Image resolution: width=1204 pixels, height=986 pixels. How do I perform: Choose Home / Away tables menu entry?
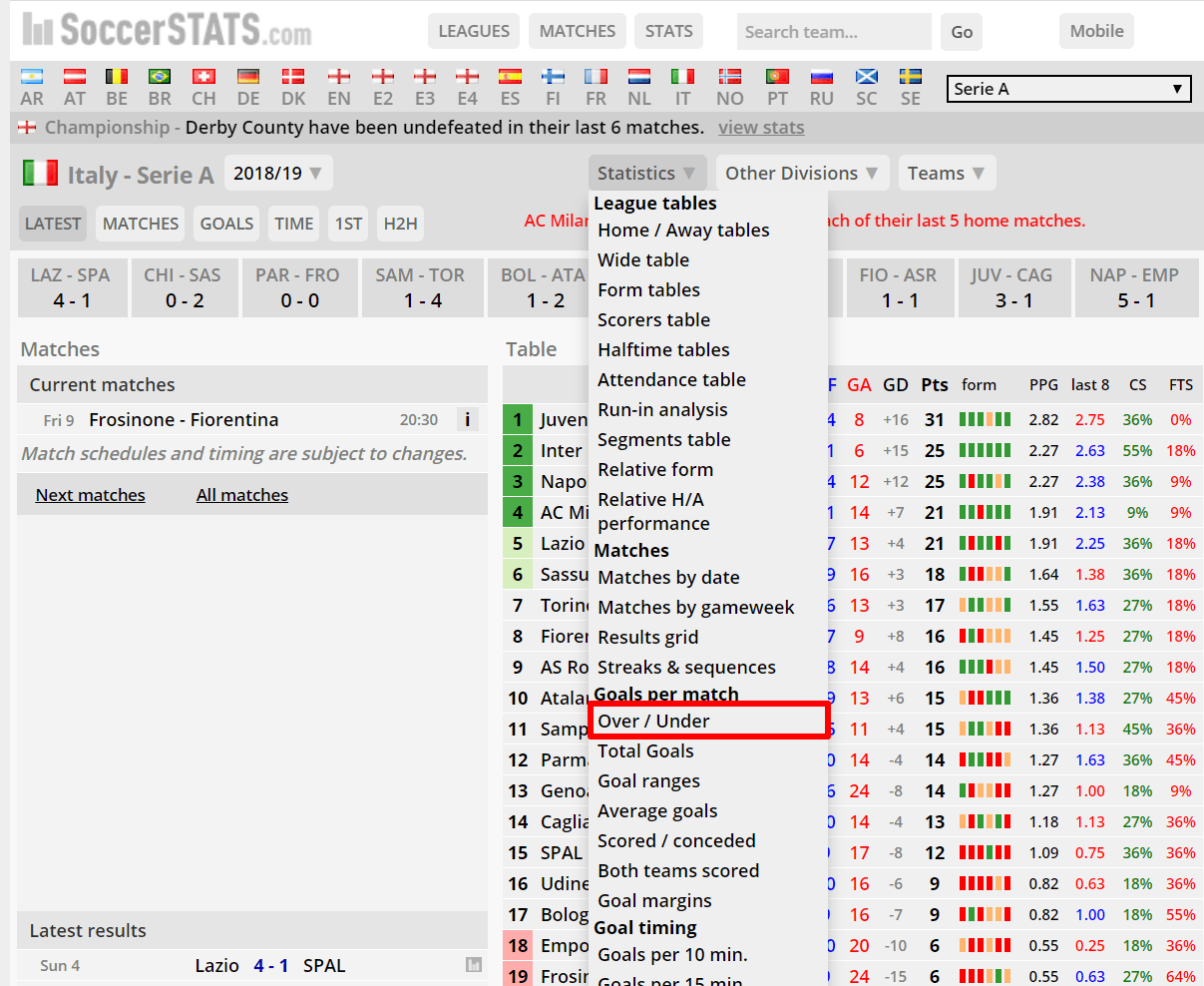[683, 230]
